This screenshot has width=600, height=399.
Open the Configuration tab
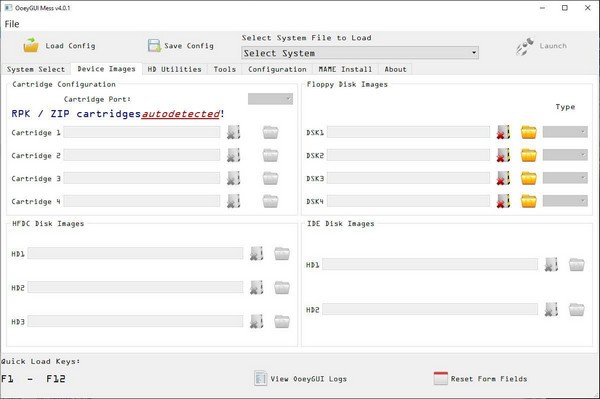point(277,69)
